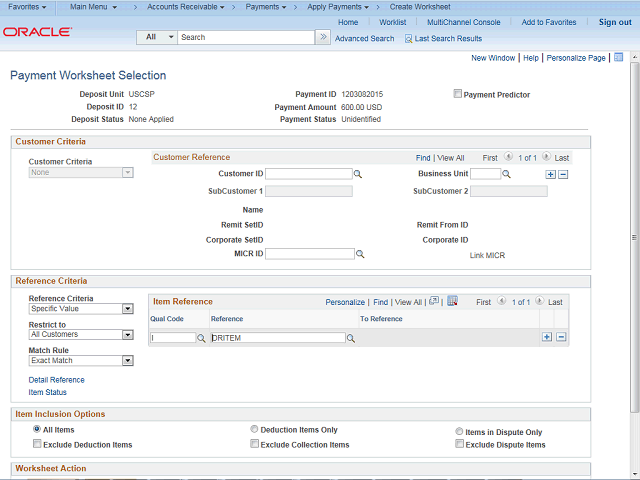The width and height of the screenshot is (640, 480).
Task: Select Deduction Items Only radio button
Action: point(254,429)
